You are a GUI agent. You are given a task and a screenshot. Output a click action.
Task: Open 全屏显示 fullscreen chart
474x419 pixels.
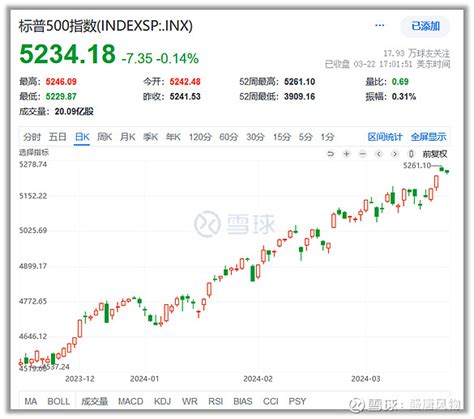(428, 137)
